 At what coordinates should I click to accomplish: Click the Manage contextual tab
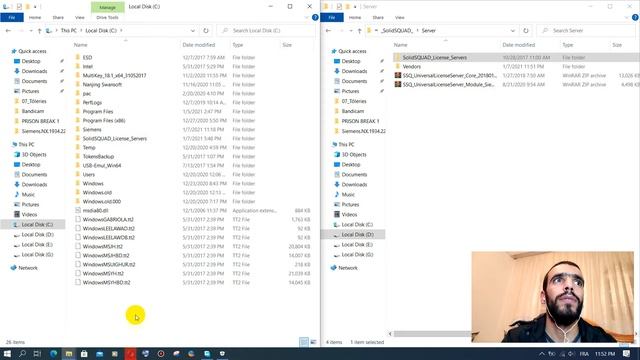pyautogui.click(x=107, y=7)
